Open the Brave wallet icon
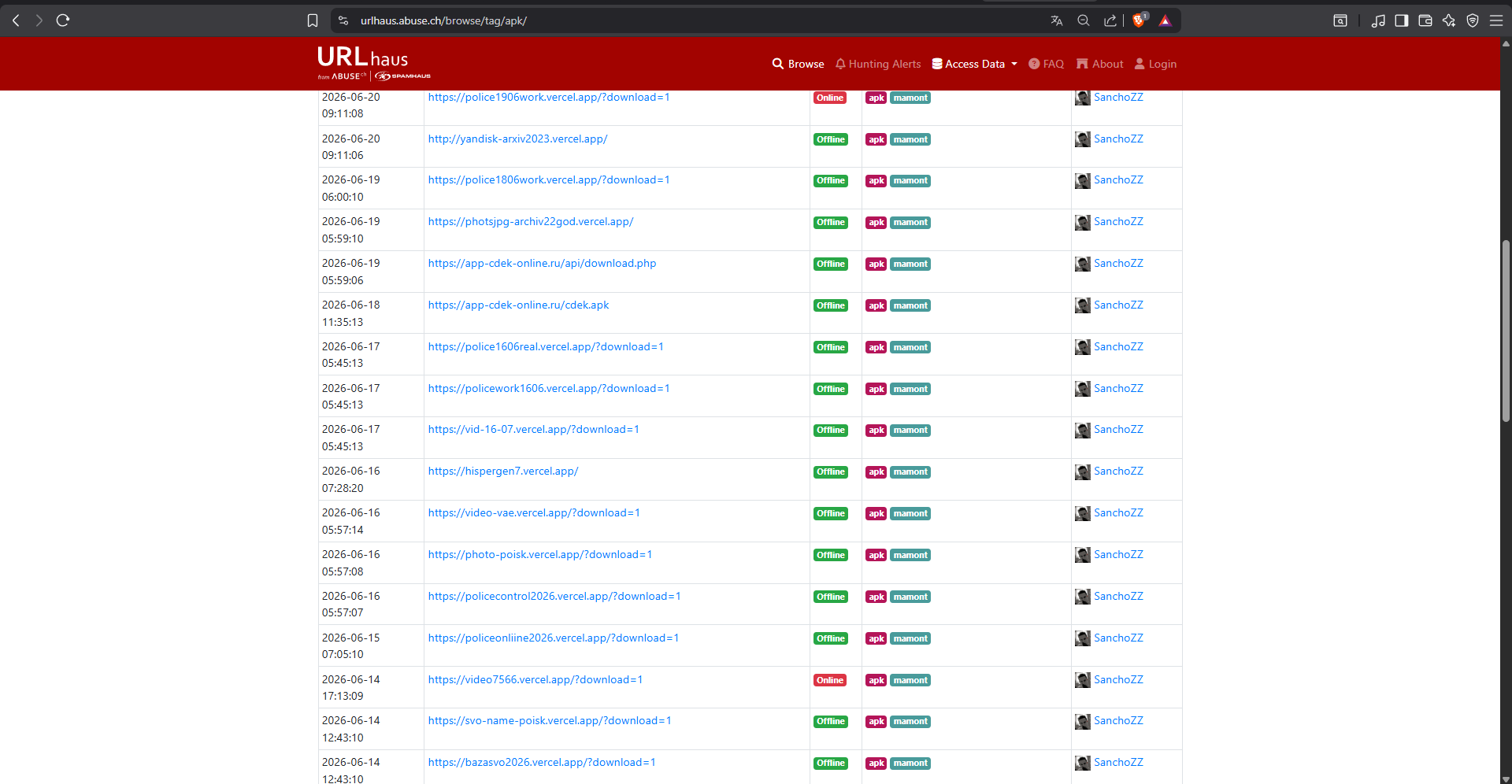Screen dimensions: 1512x784 coord(1425,20)
